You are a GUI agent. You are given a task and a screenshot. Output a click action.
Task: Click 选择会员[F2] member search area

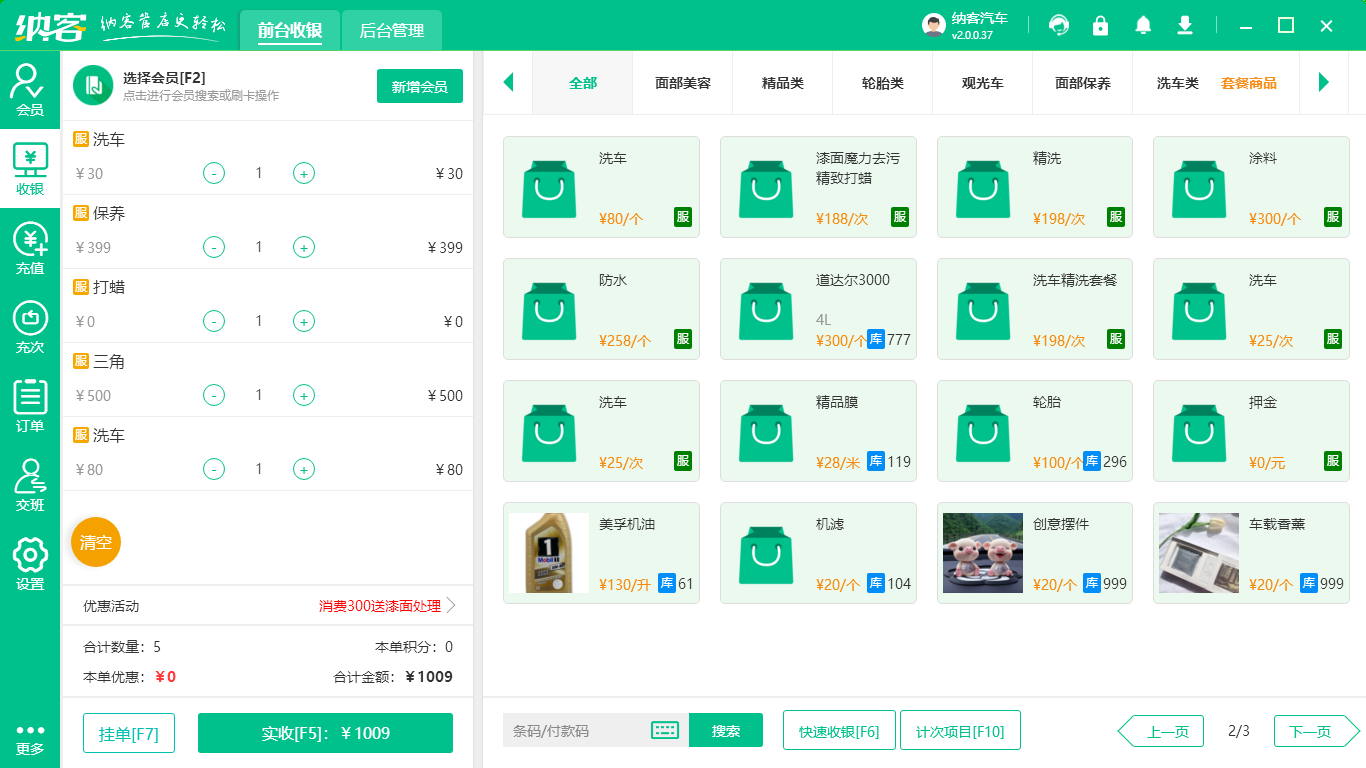[200, 86]
